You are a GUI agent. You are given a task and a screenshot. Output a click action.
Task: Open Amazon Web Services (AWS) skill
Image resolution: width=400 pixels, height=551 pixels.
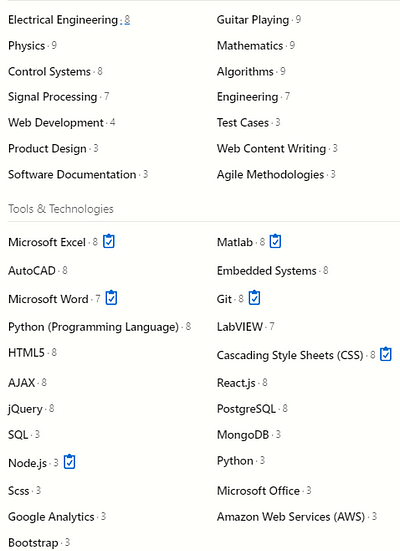291,517
